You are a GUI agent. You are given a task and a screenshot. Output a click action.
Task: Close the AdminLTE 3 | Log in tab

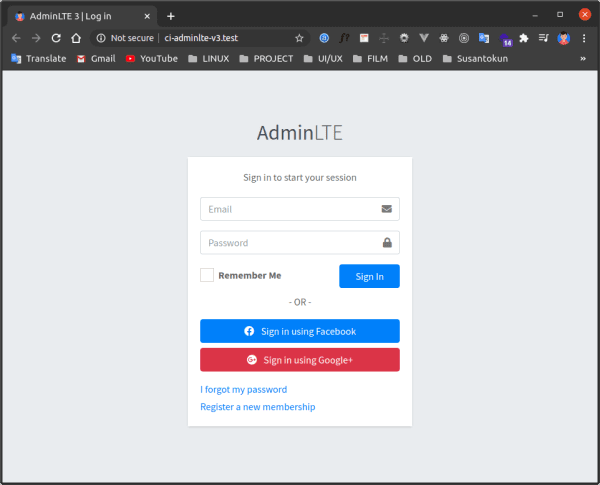coord(147,16)
